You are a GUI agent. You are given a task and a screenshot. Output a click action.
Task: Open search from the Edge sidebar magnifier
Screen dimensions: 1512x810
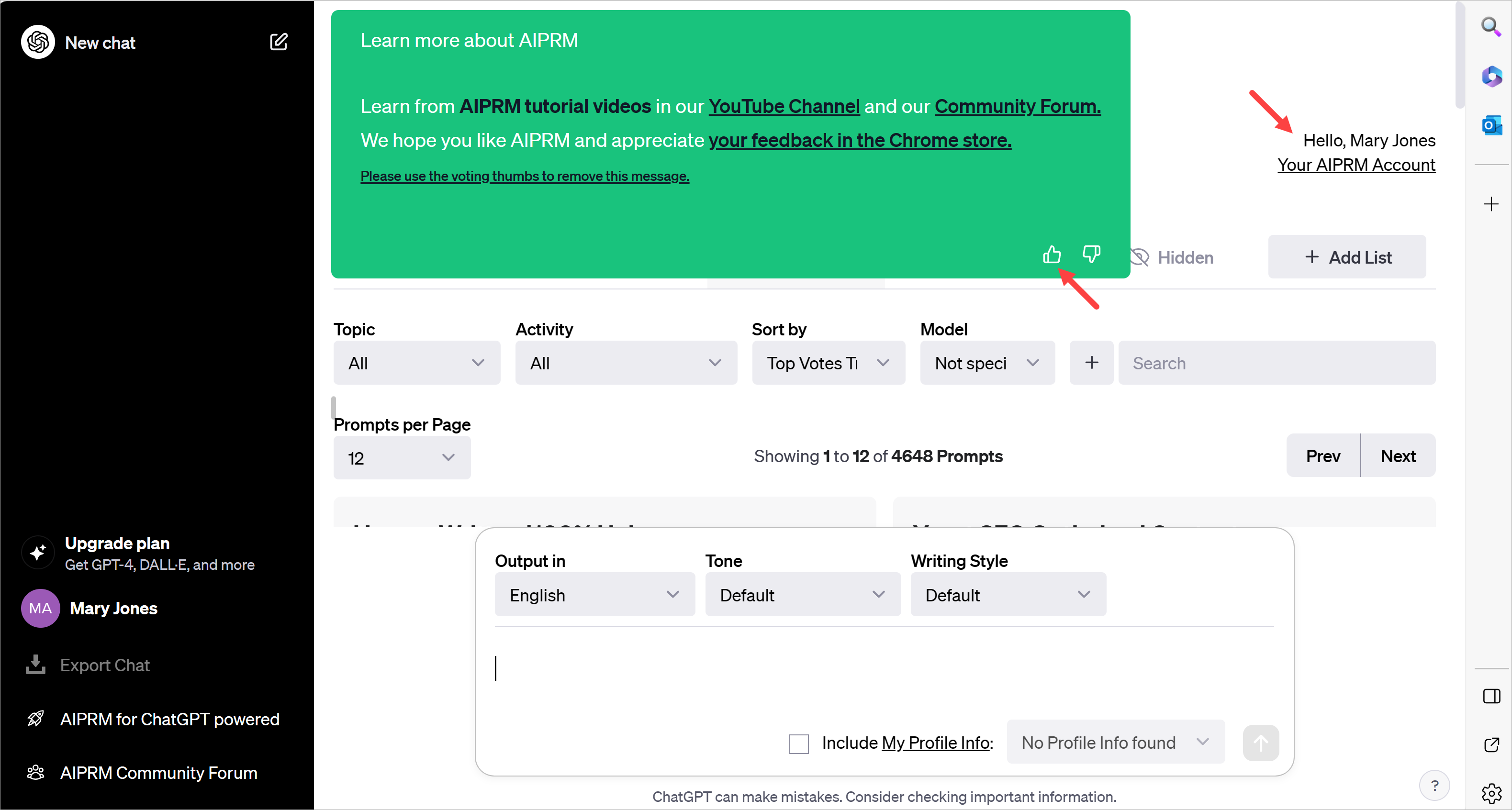pyautogui.click(x=1491, y=26)
